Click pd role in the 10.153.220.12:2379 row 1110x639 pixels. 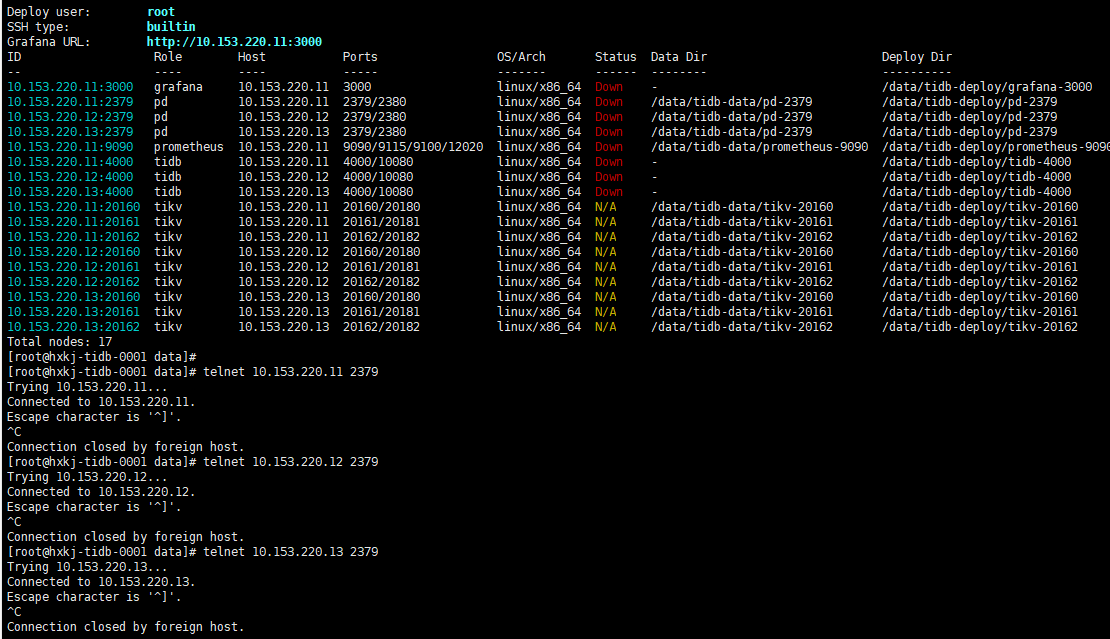[161, 117]
